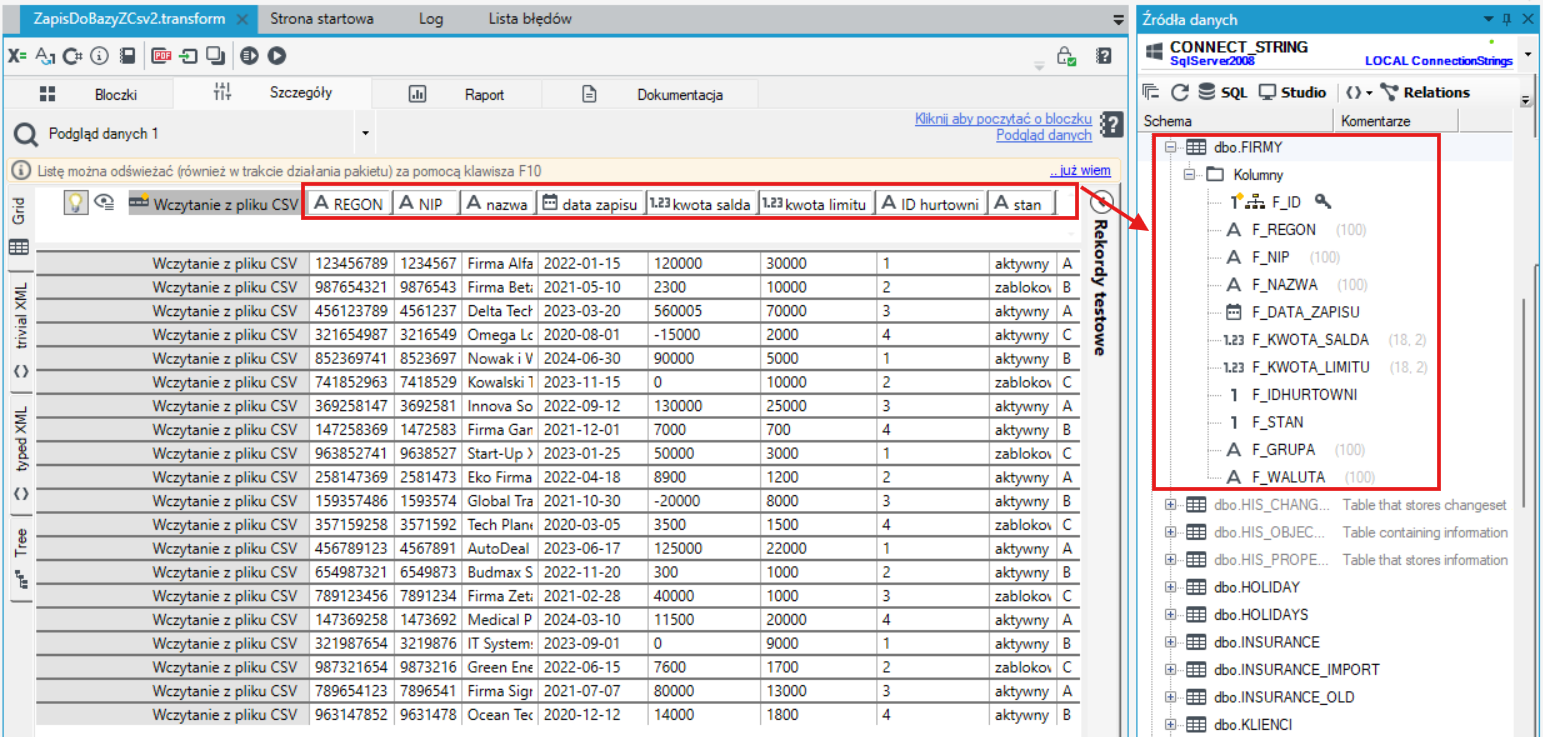Expand the dbo.KLIENCI table node

point(1170,724)
